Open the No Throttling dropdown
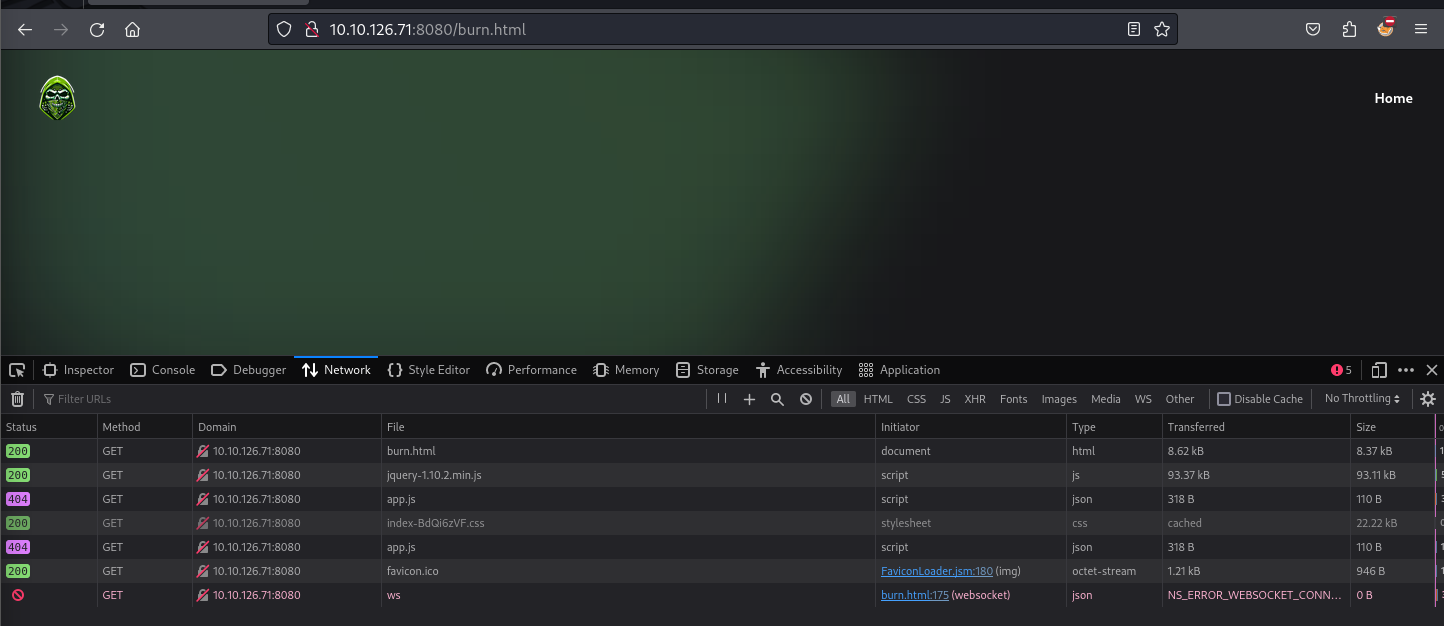Viewport: 1444px width, 626px height. [x=1362, y=399]
